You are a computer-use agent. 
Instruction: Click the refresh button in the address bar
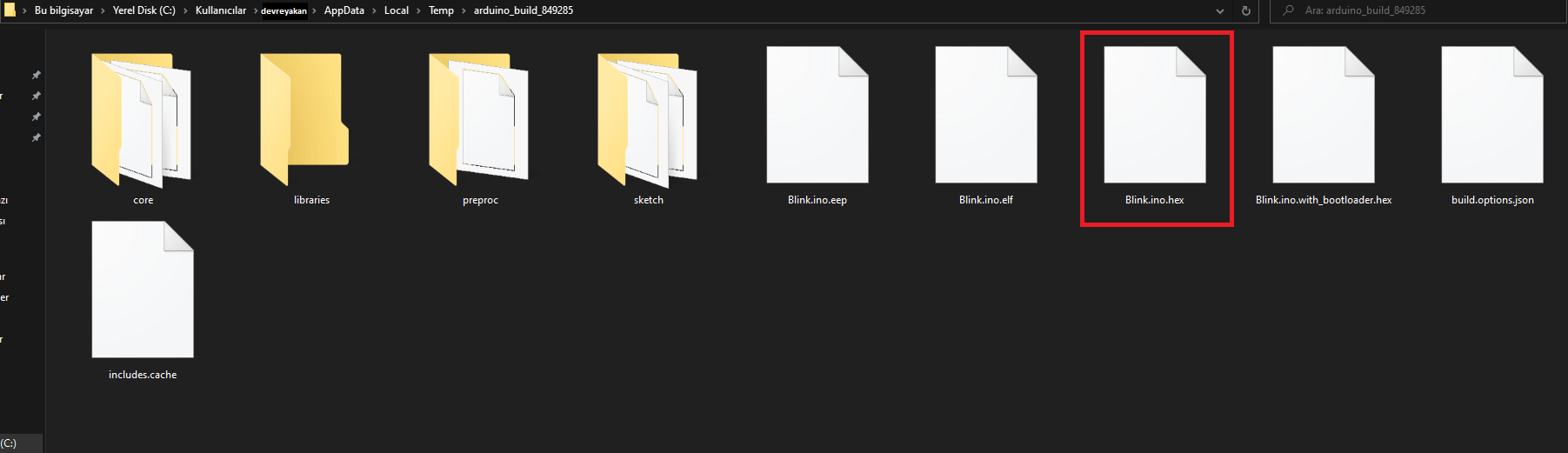coord(1246,10)
